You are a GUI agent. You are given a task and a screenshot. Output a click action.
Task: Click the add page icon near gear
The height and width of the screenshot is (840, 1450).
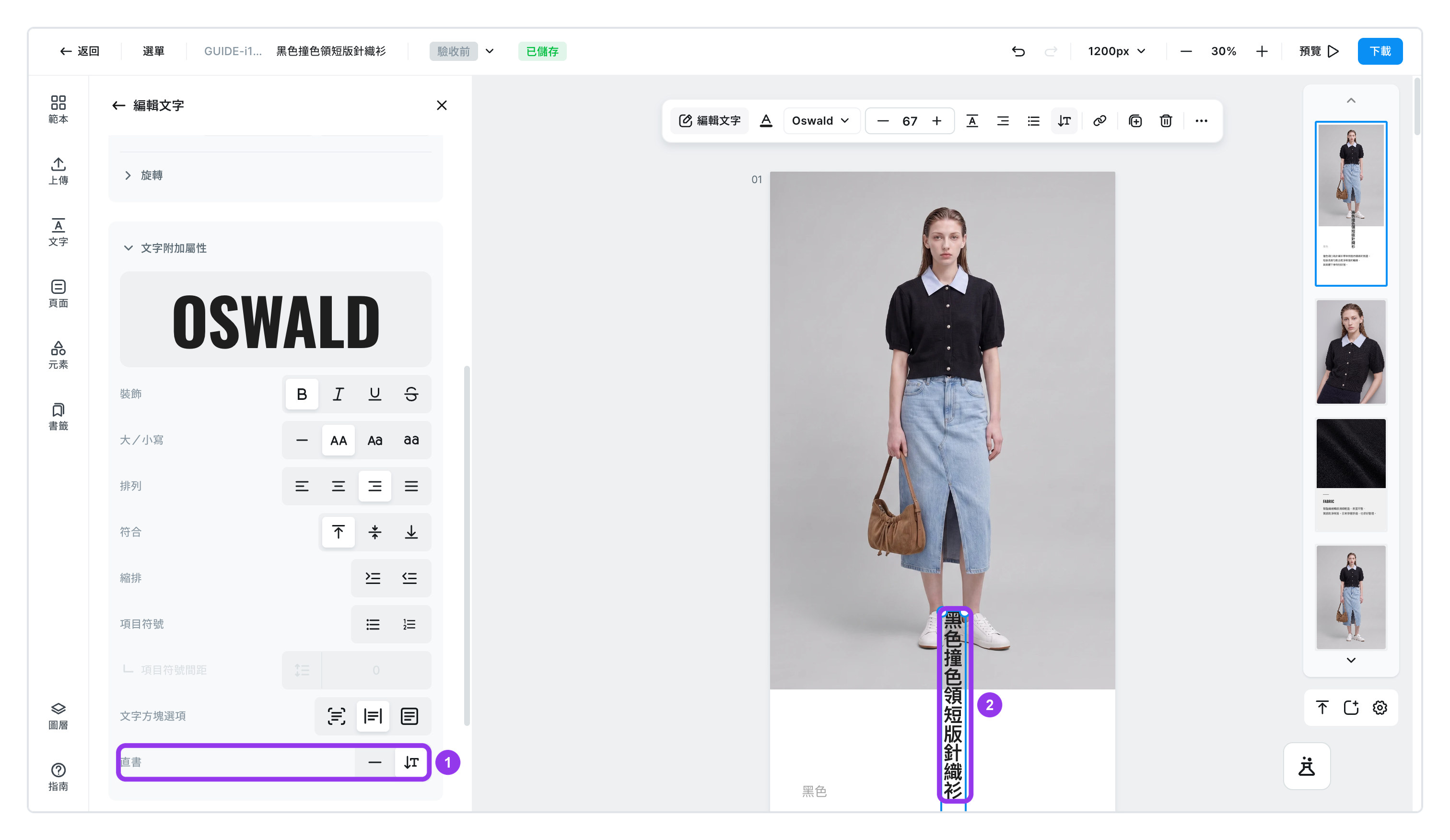1351,708
